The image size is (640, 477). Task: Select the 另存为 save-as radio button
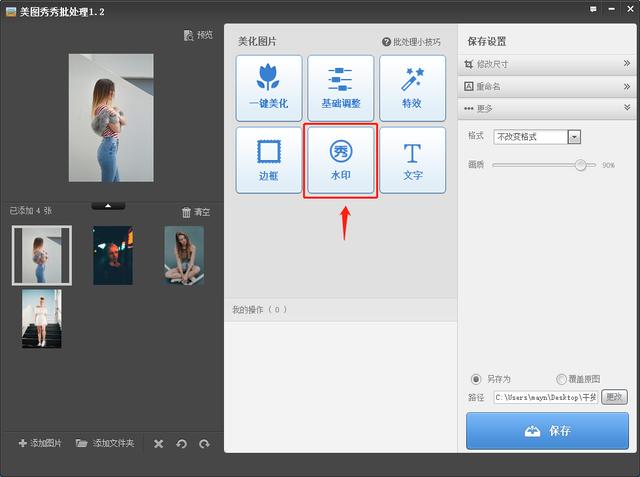tap(476, 379)
